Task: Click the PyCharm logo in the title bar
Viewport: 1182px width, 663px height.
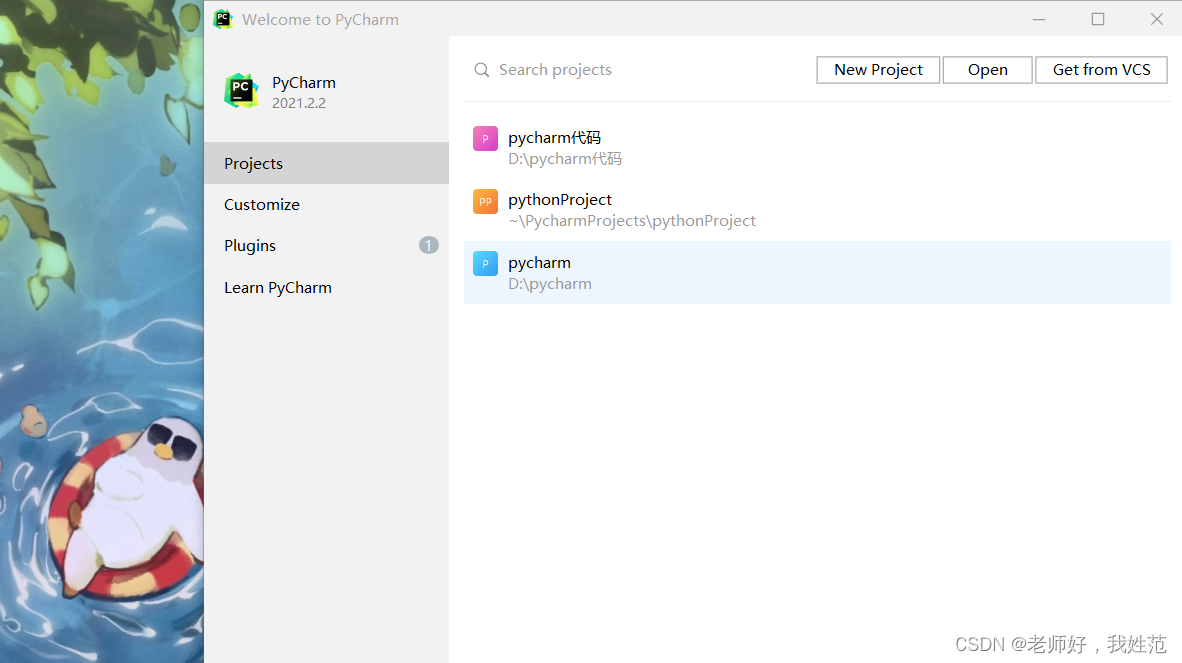Action: tap(223, 19)
